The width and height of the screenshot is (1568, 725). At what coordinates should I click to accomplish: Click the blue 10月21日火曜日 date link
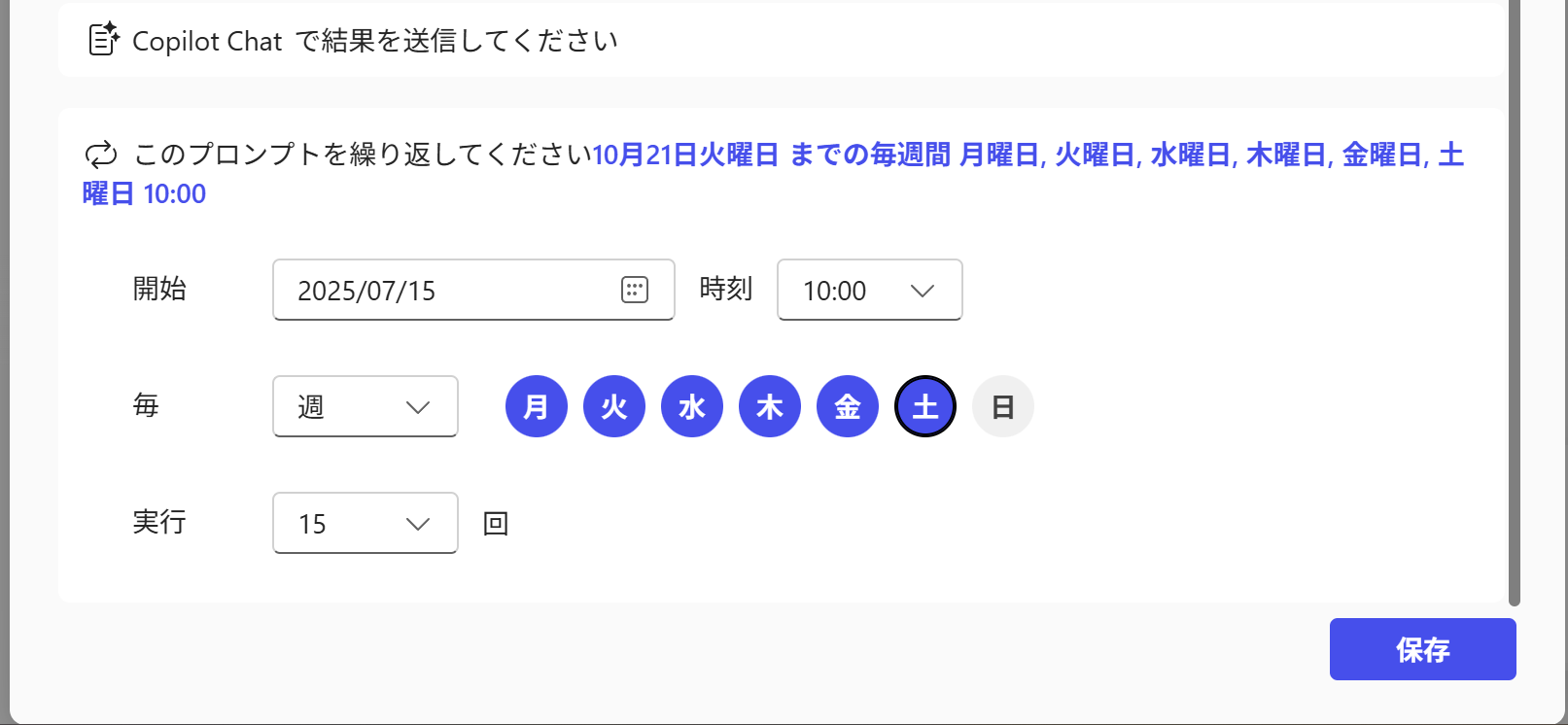[x=685, y=155]
